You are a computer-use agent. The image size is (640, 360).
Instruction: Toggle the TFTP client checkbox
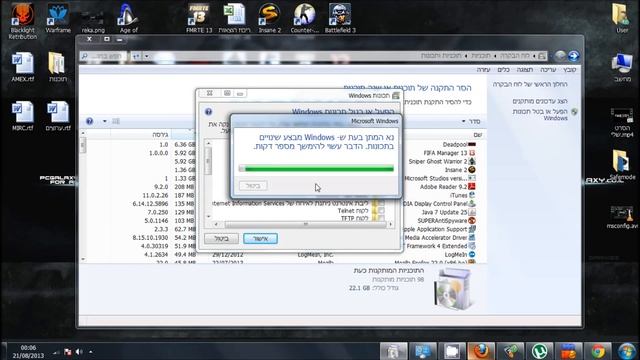(x=381, y=218)
